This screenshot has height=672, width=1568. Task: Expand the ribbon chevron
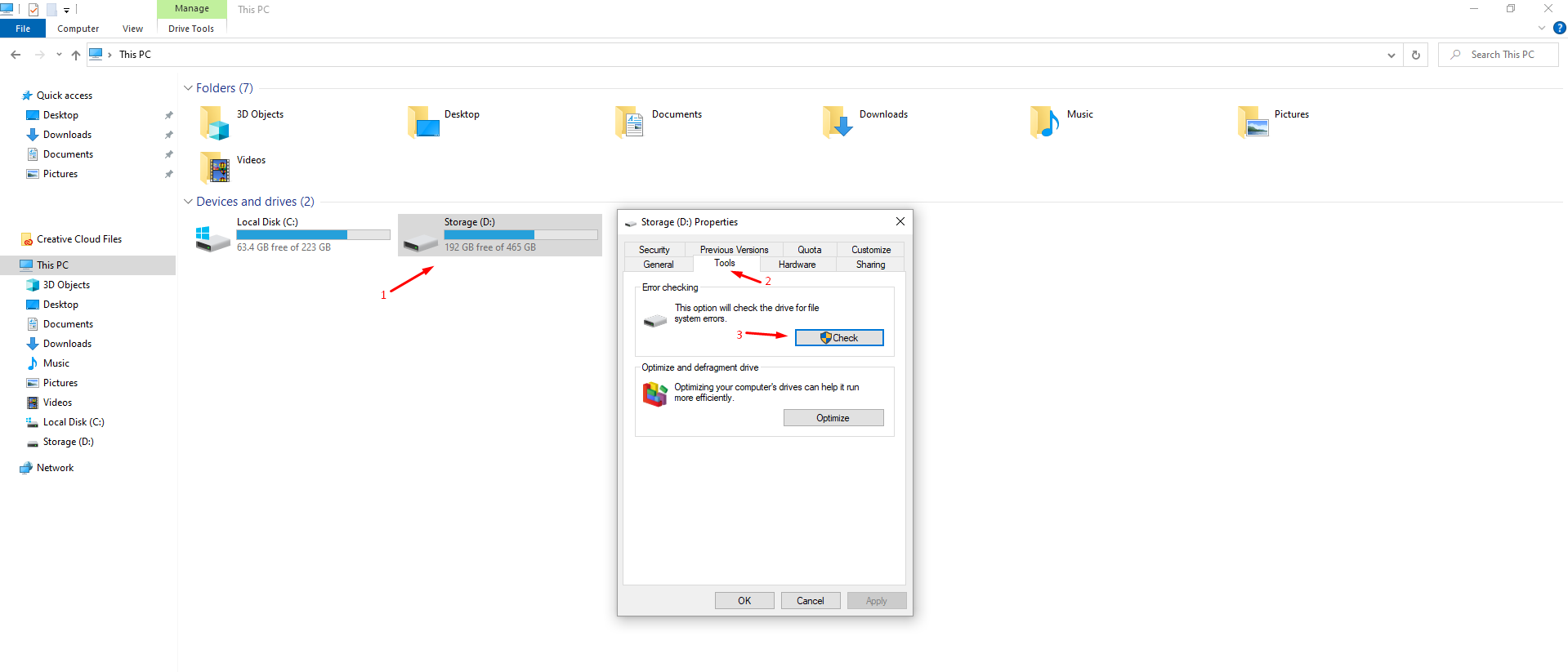click(1542, 28)
